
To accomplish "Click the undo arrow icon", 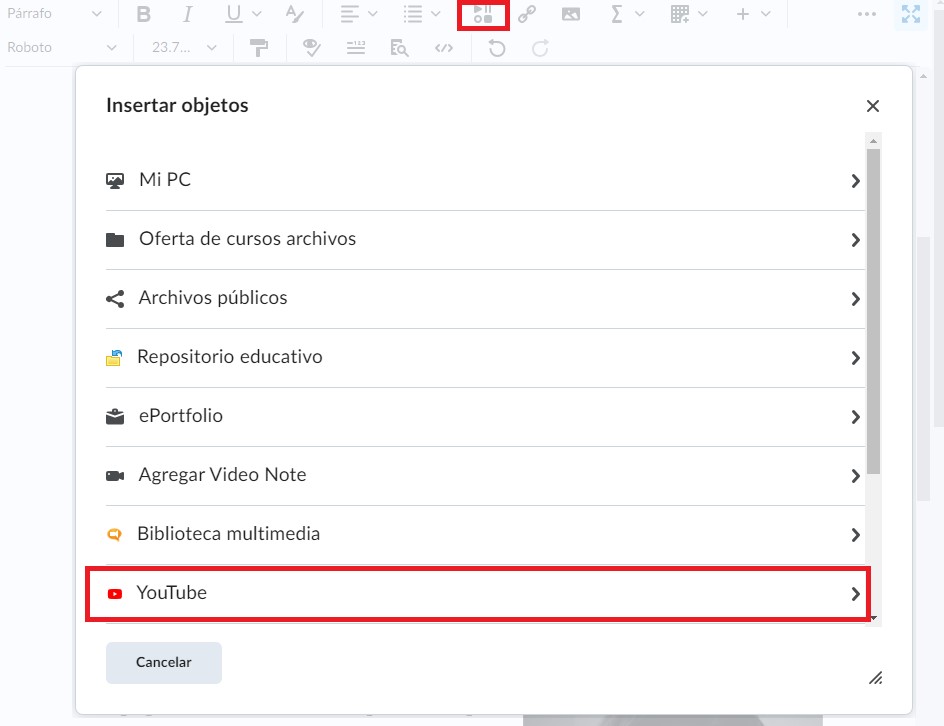I will coord(497,48).
